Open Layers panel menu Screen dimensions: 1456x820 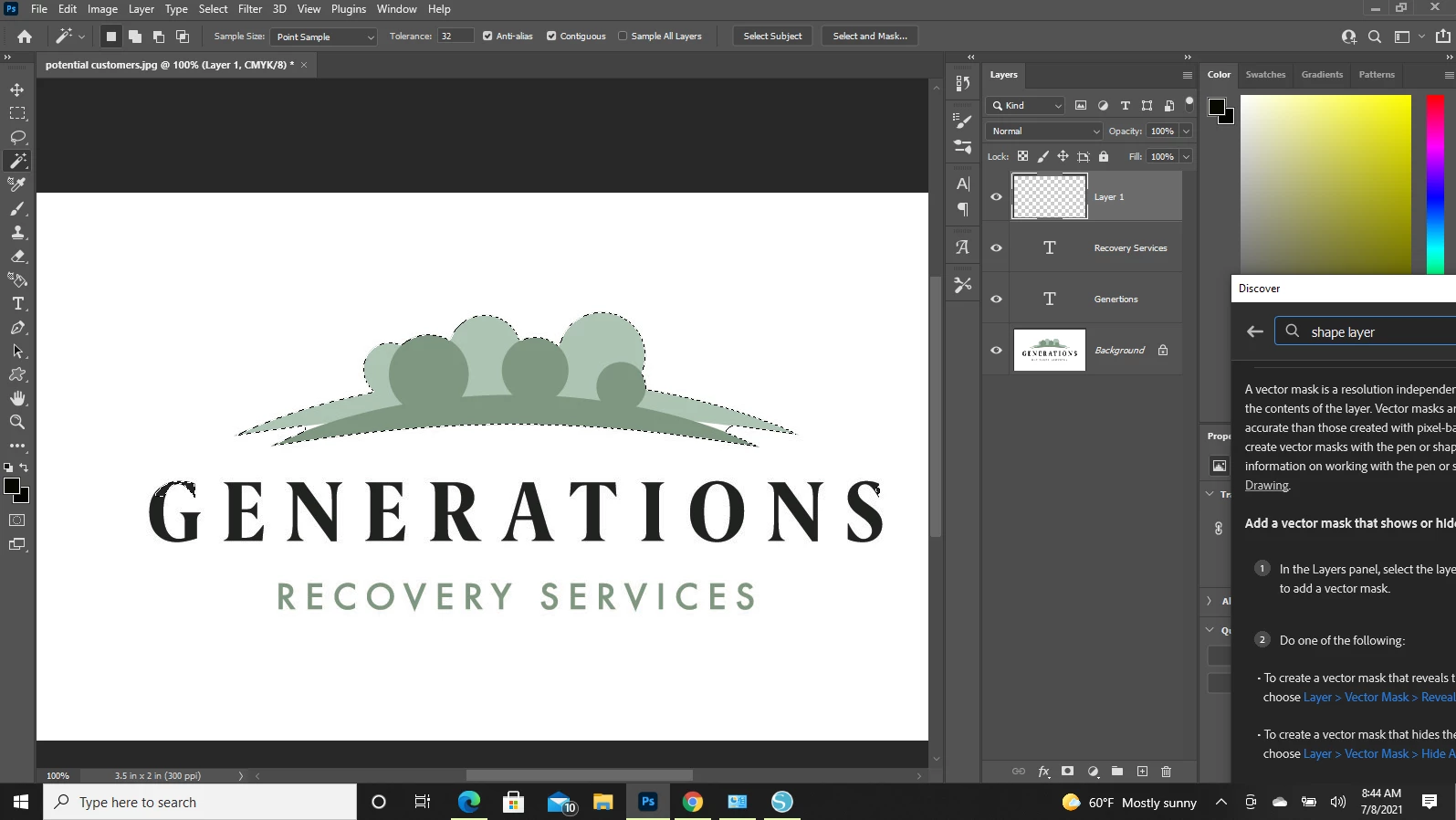click(1187, 75)
